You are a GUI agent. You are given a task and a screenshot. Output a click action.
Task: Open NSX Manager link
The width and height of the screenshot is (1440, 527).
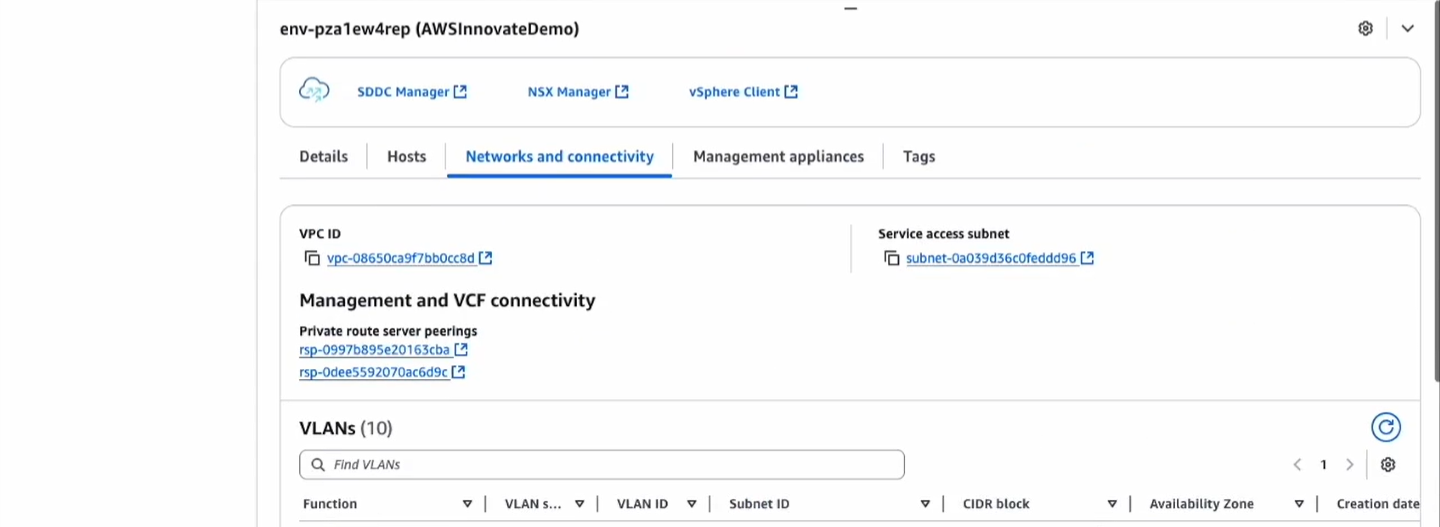pos(569,92)
